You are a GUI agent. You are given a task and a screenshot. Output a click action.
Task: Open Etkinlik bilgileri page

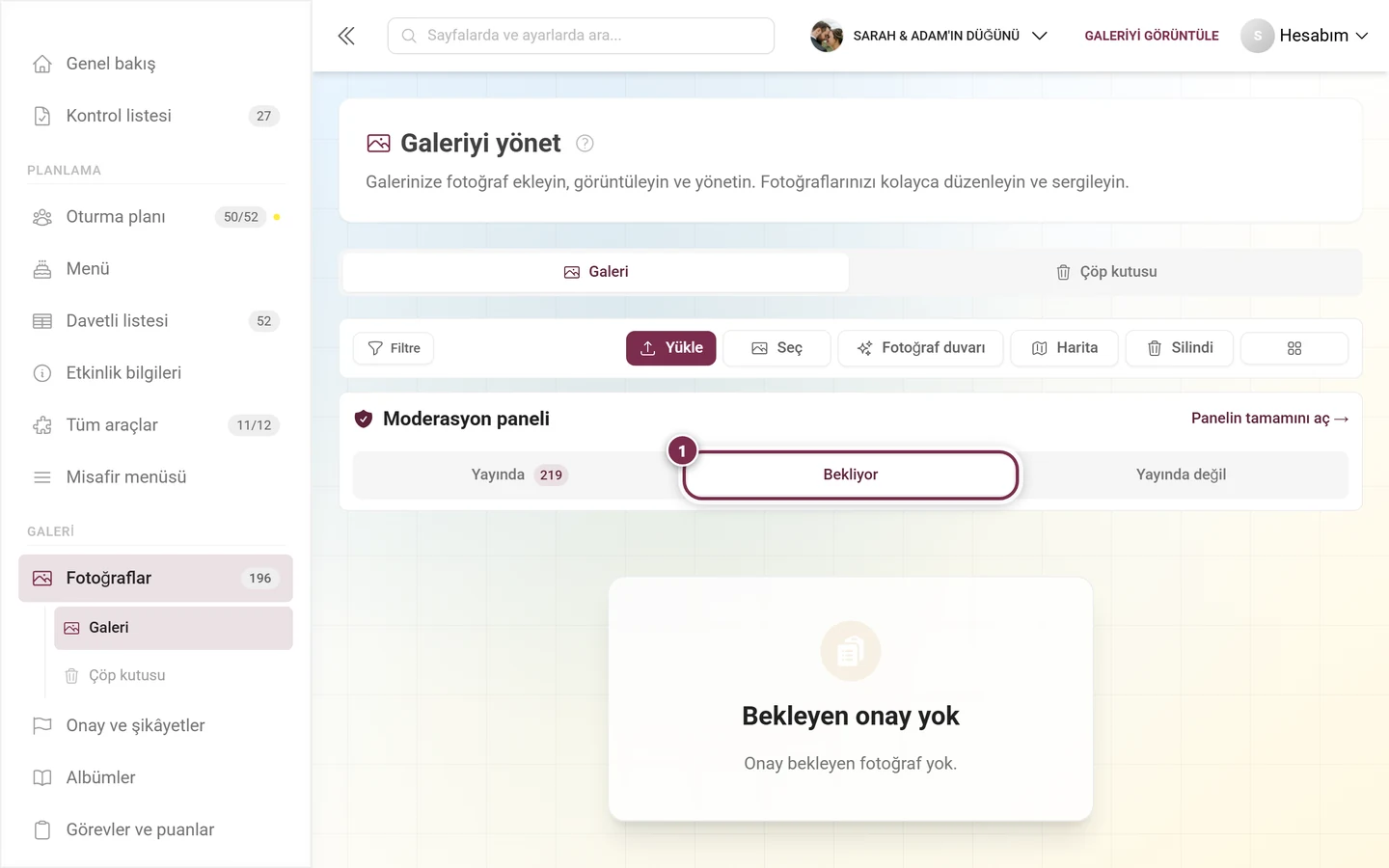(155, 373)
